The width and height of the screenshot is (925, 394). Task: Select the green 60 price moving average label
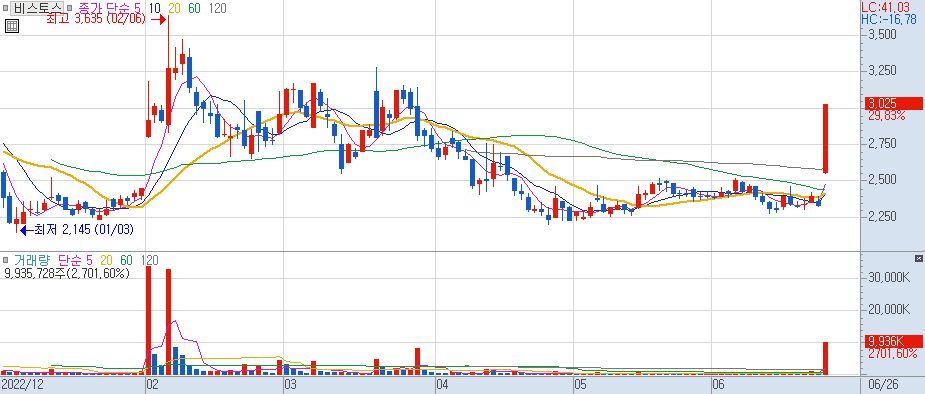point(194,8)
